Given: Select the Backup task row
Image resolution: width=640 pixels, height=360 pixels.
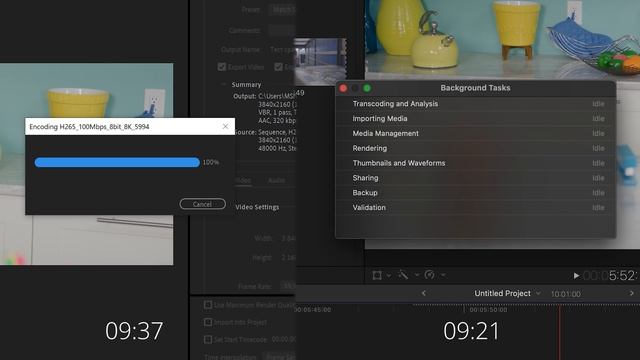Looking at the screenshot, I should (476, 193).
